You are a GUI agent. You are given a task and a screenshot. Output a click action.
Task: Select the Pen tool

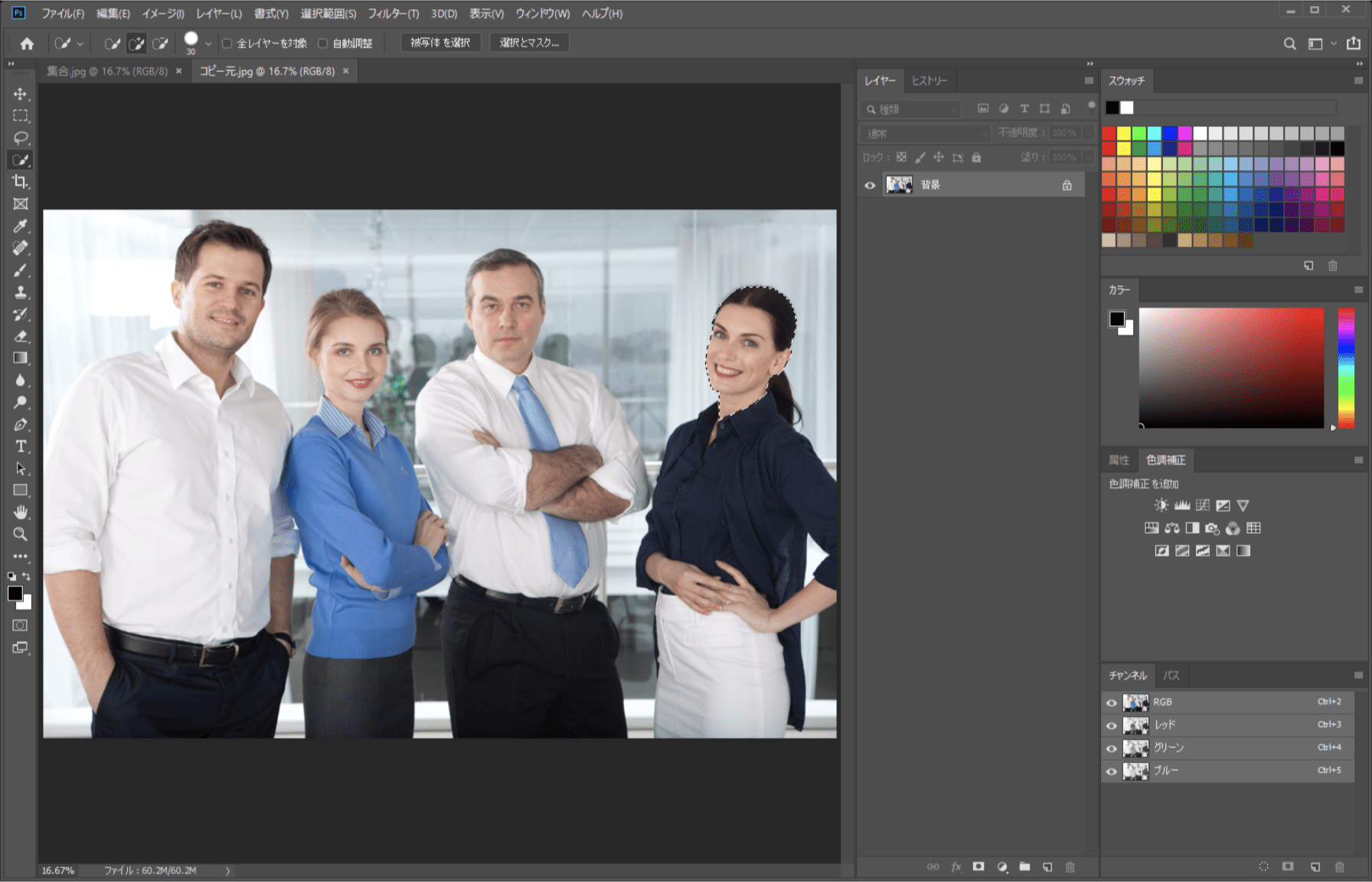click(21, 424)
